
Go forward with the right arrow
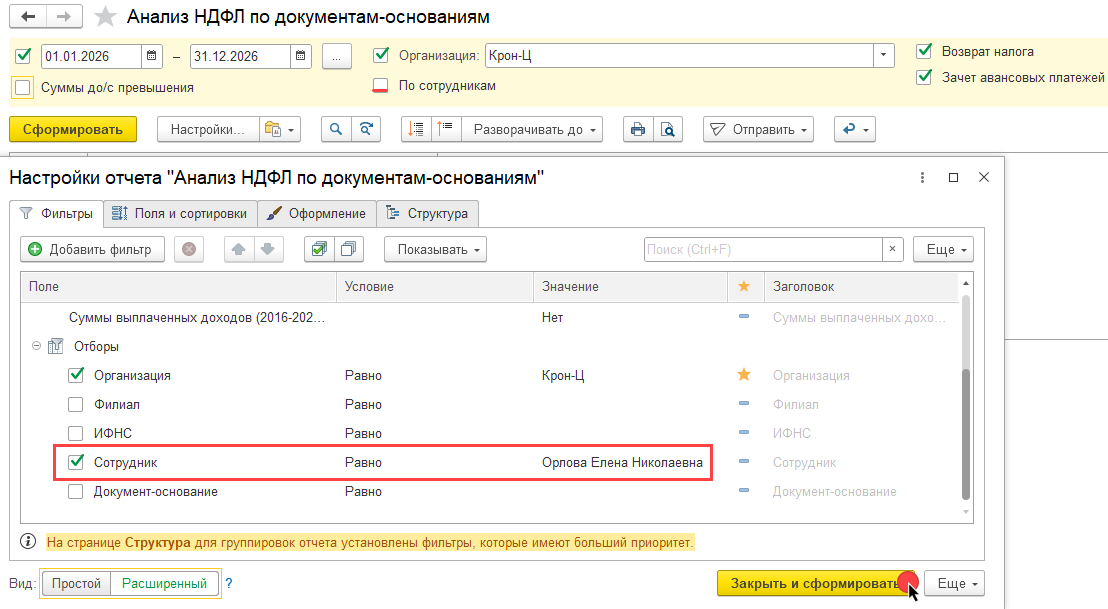[64, 16]
